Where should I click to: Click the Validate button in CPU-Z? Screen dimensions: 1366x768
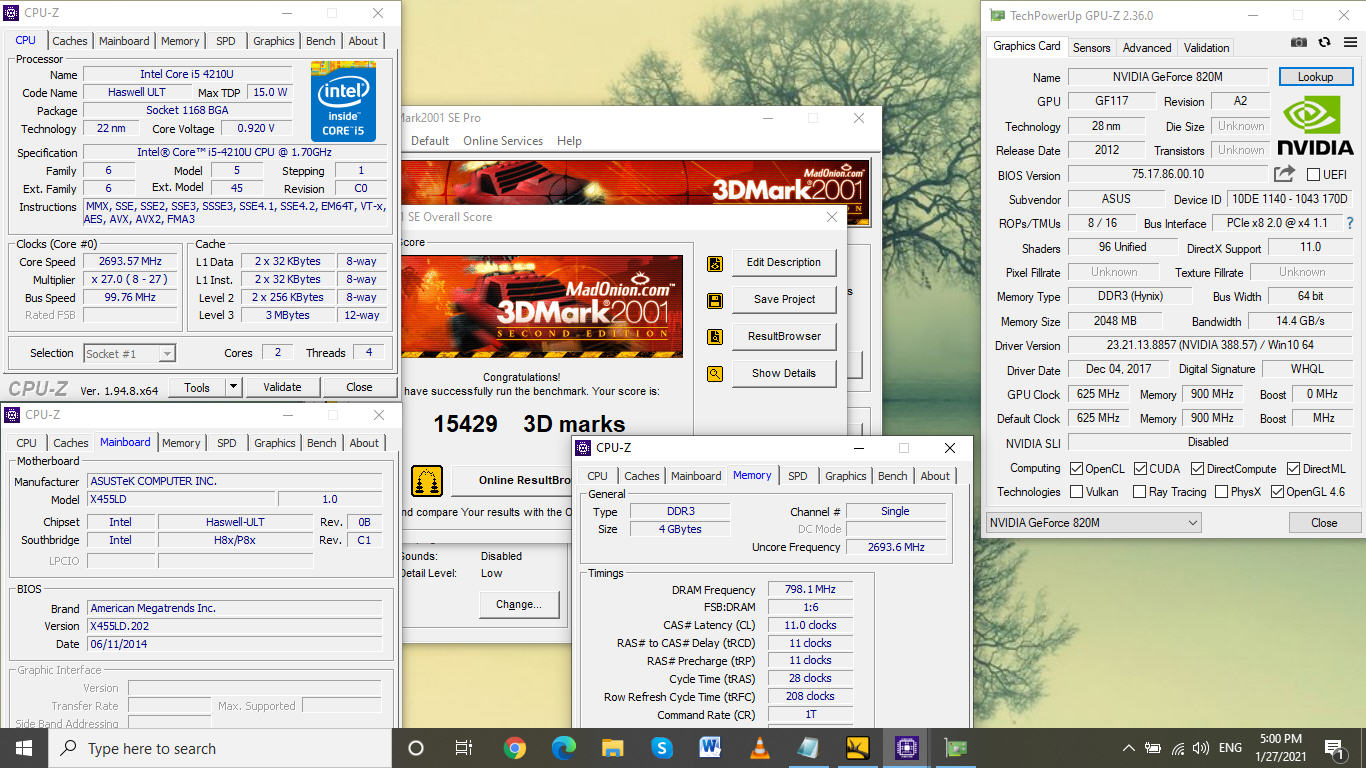pyautogui.click(x=282, y=387)
